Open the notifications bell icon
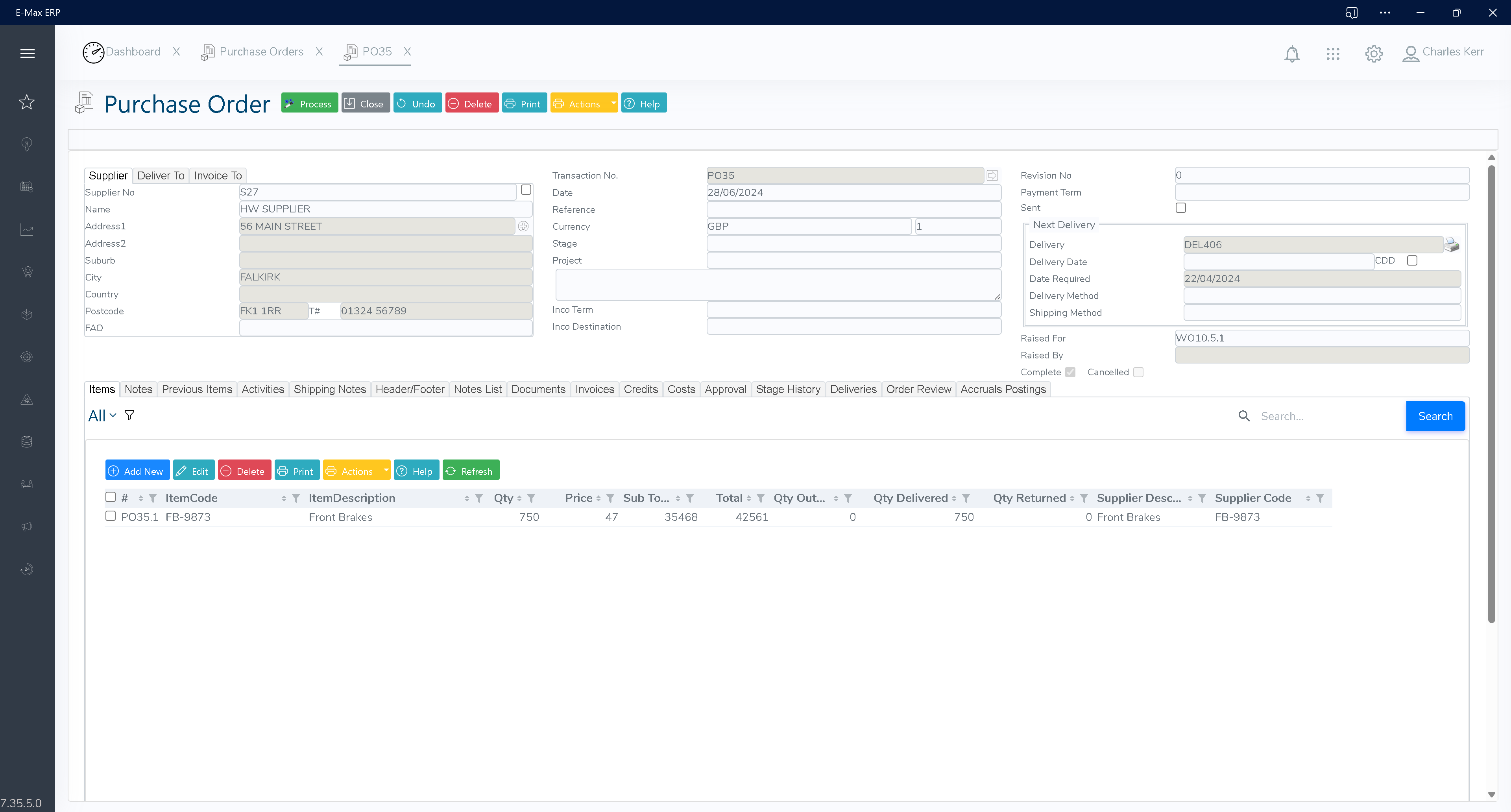1511x812 pixels. (x=1292, y=54)
